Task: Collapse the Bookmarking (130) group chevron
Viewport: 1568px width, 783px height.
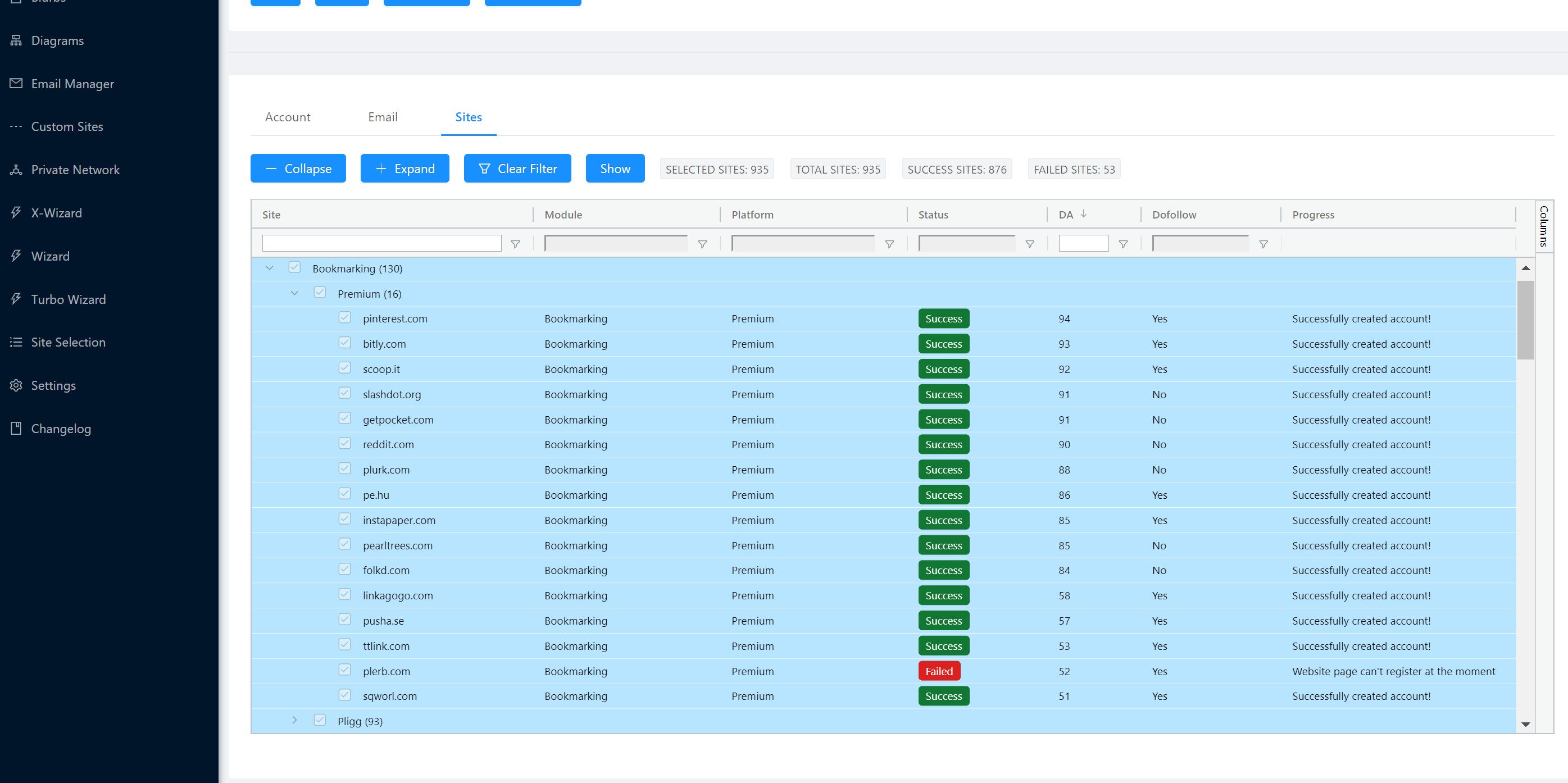Action: click(269, 268)
